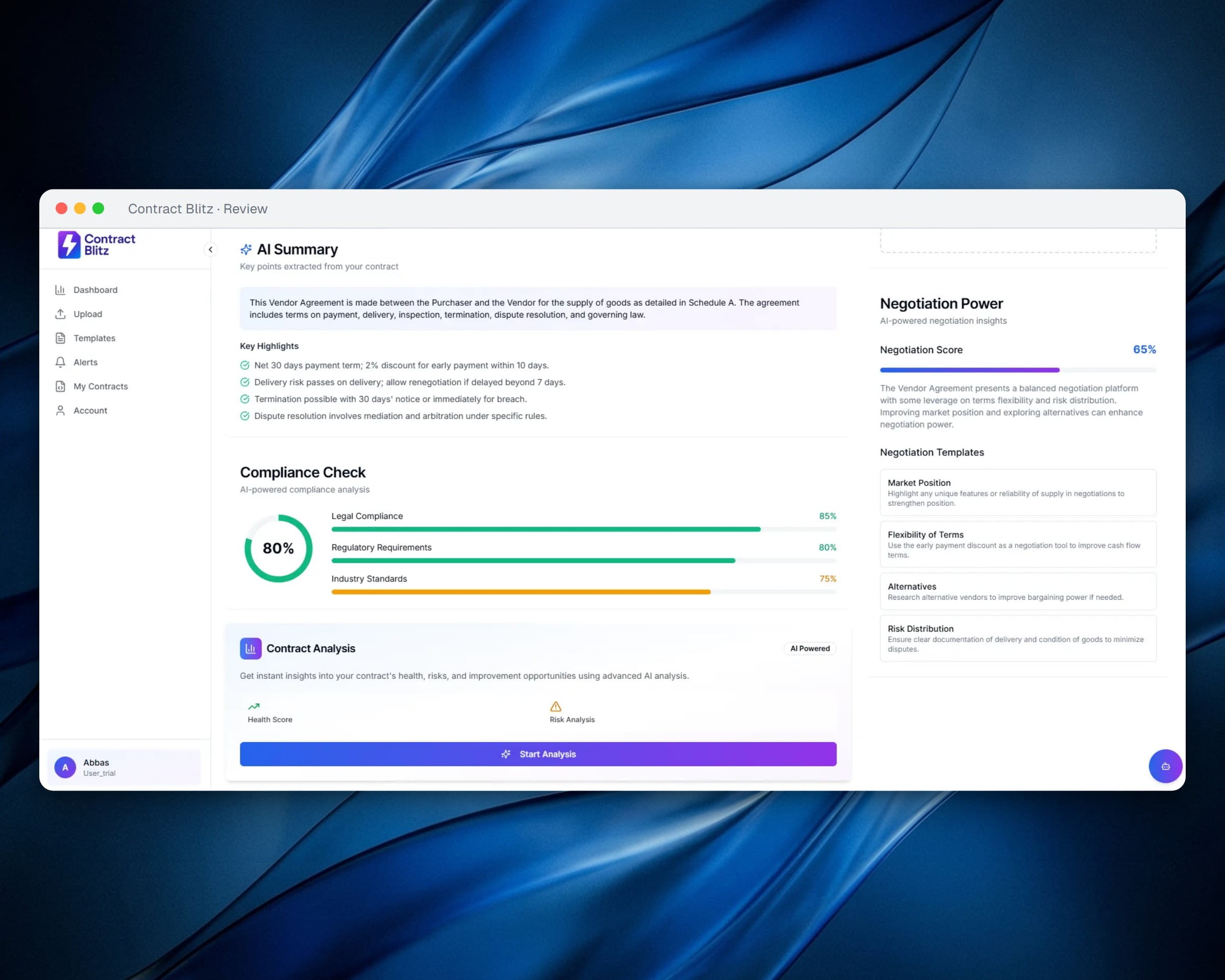Open the Abbas User_trial profile card
The width and height of the screenshot is (1225, 980).
125,768
